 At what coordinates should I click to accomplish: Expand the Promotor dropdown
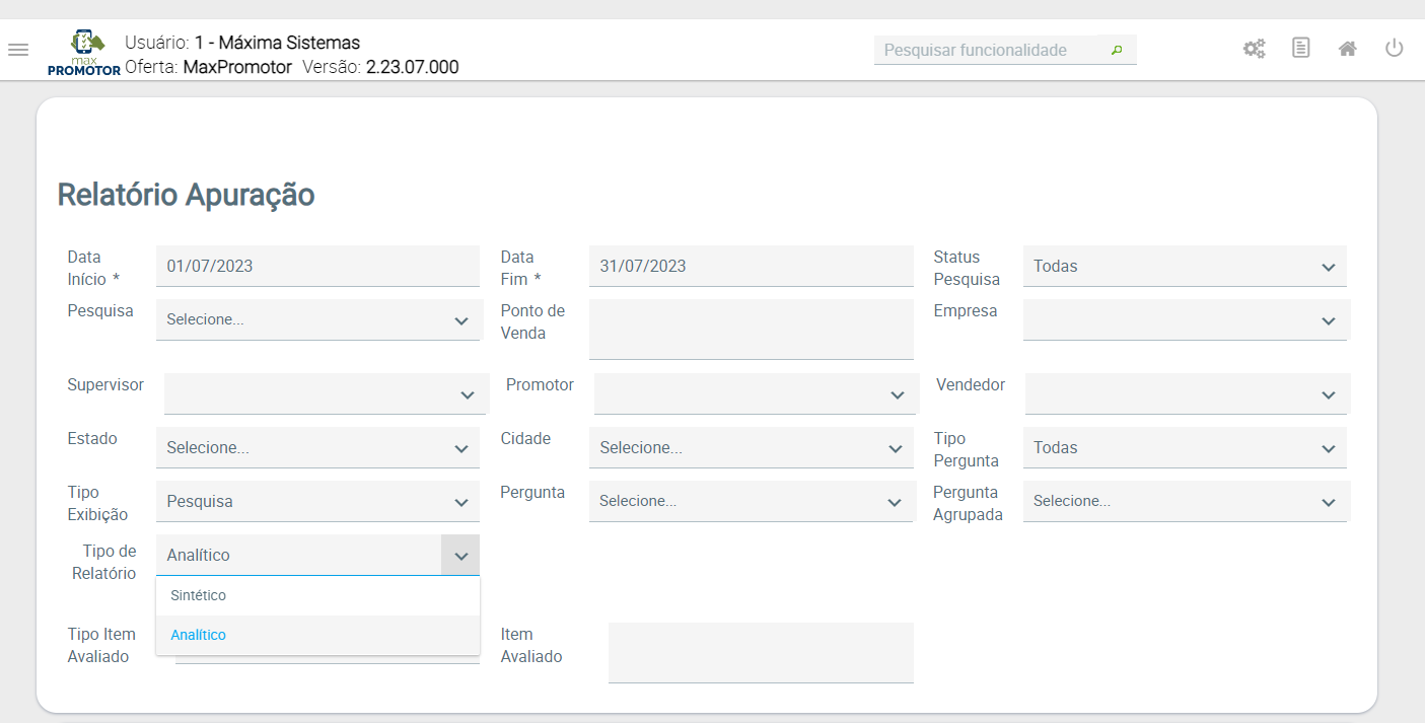click(756, 394)
